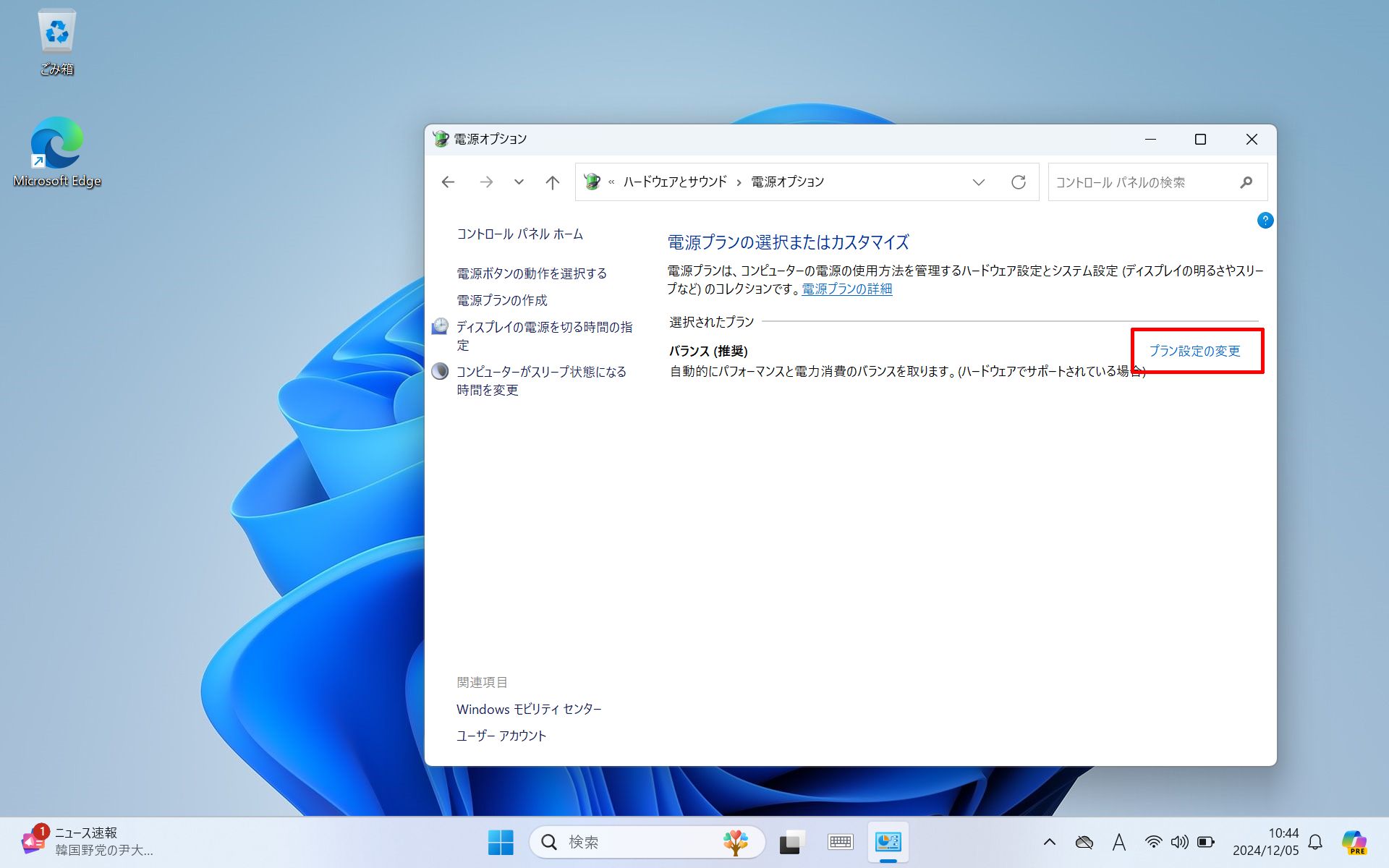Open ユーザー アカウント link

tap(501, 736)
